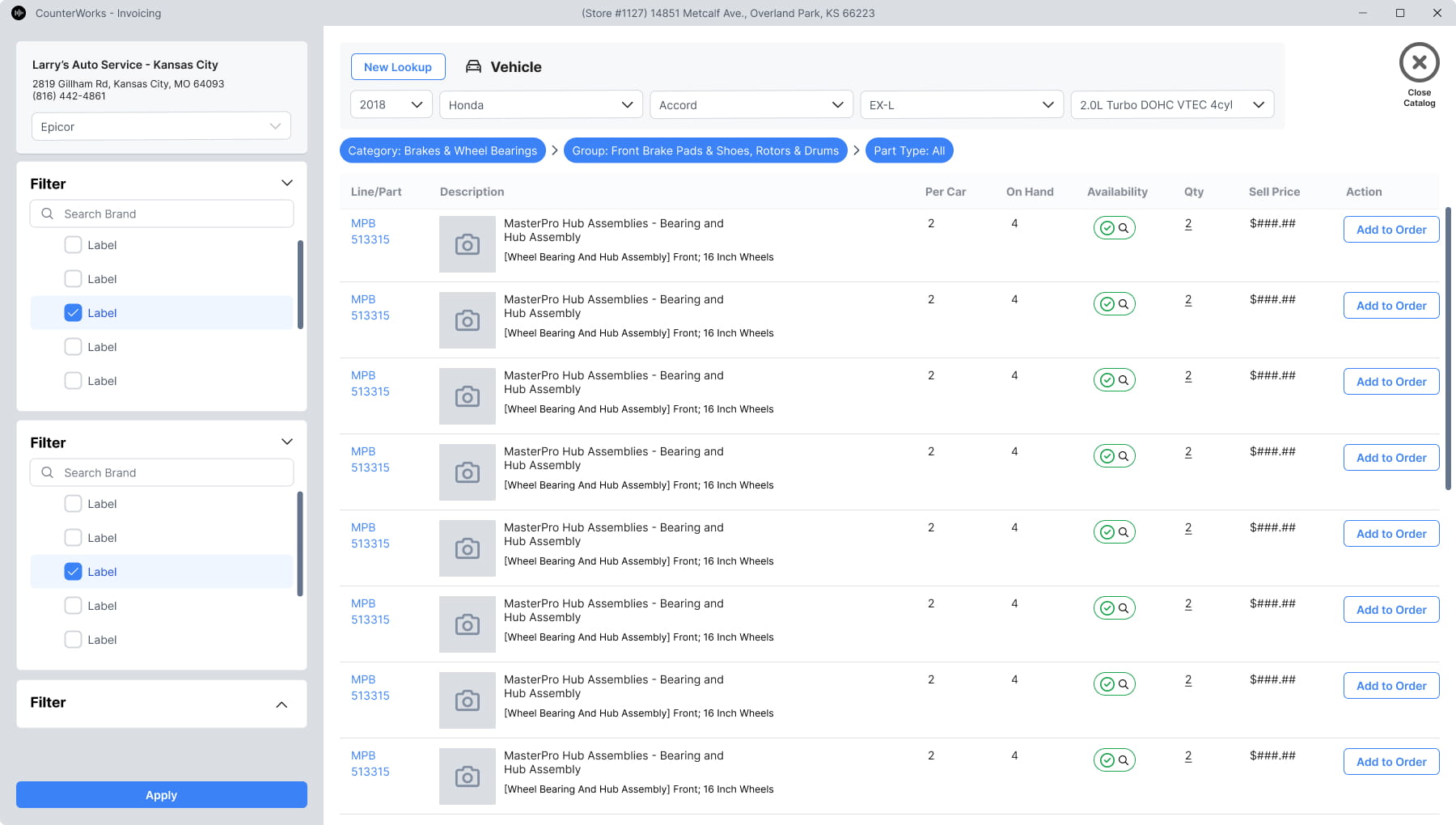Select Category: Brakes & Wheel Bearings breadcrumb

point(442,150)
